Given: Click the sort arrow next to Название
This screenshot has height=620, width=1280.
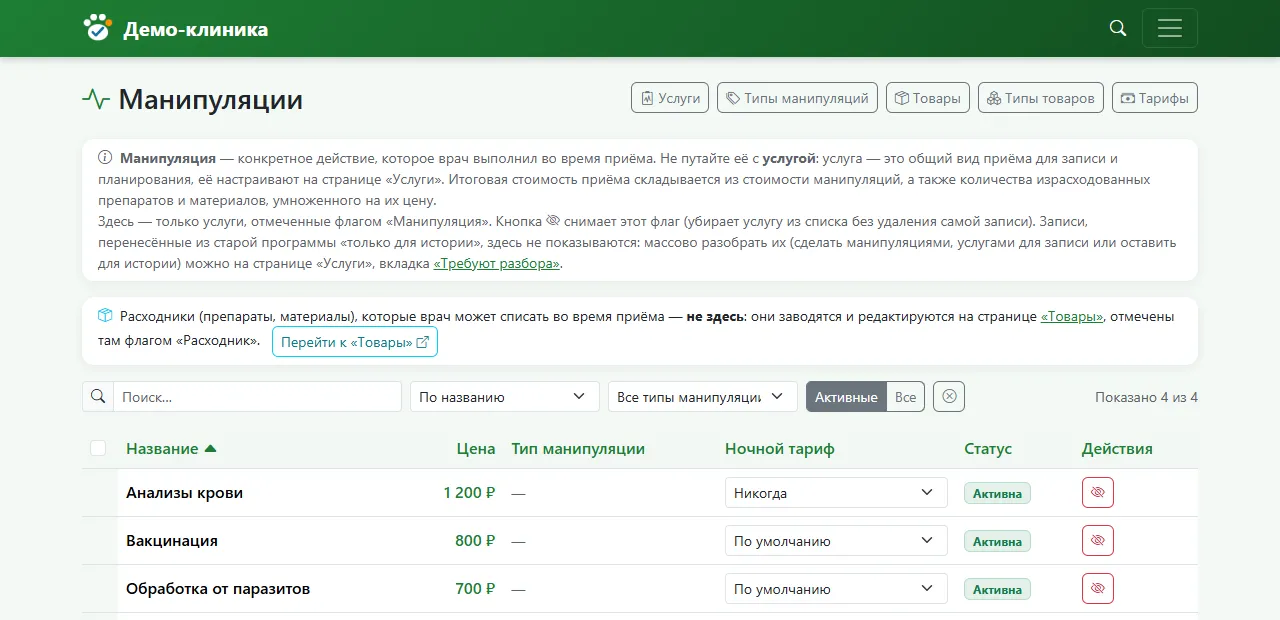Looking at the screenshot, I should tap(210, 449).
